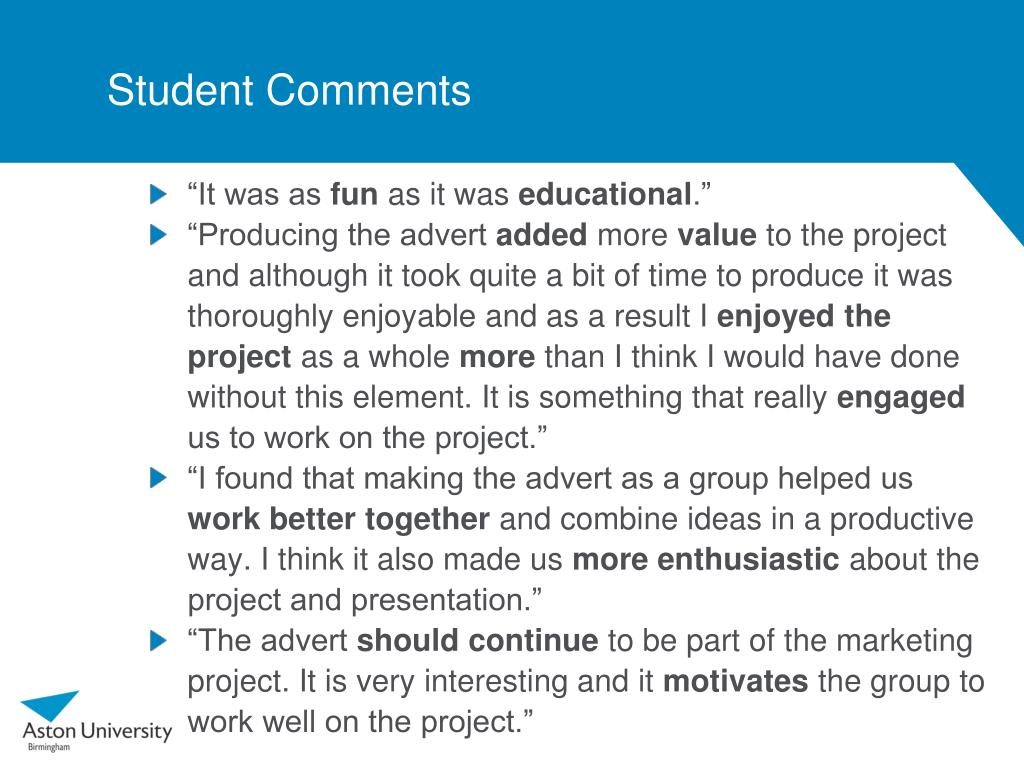Click the bold word added
Image resolution: width=1024 pixels, height=768 pixels.
541,235
